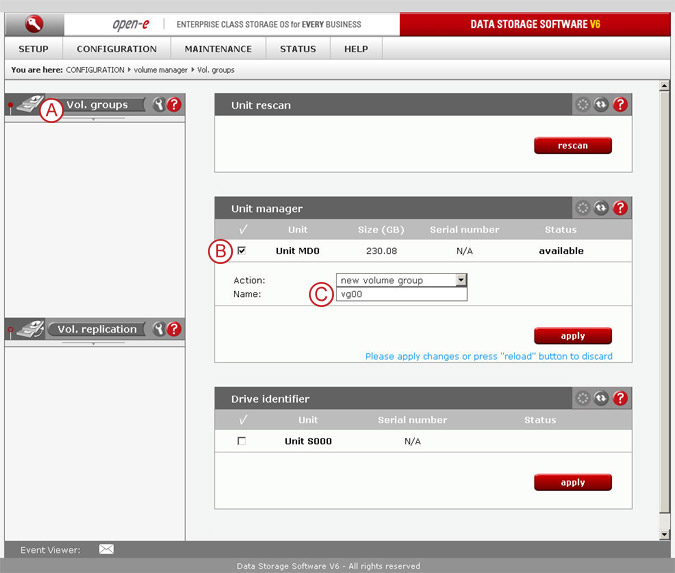Open Vol. replication help question icon

[174, 329]
